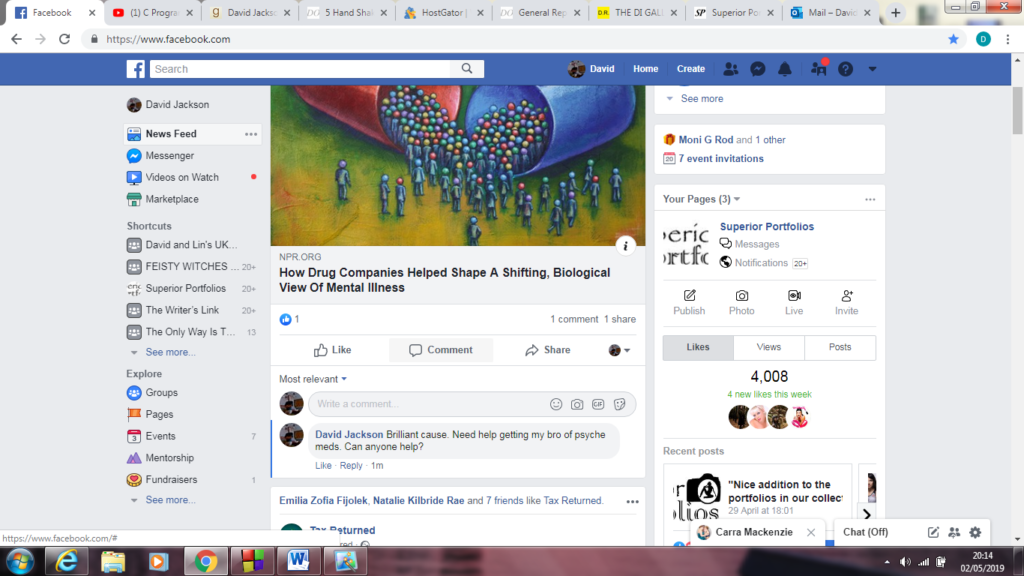Open Messenger icon in top blue bar

tap(758, 69)
